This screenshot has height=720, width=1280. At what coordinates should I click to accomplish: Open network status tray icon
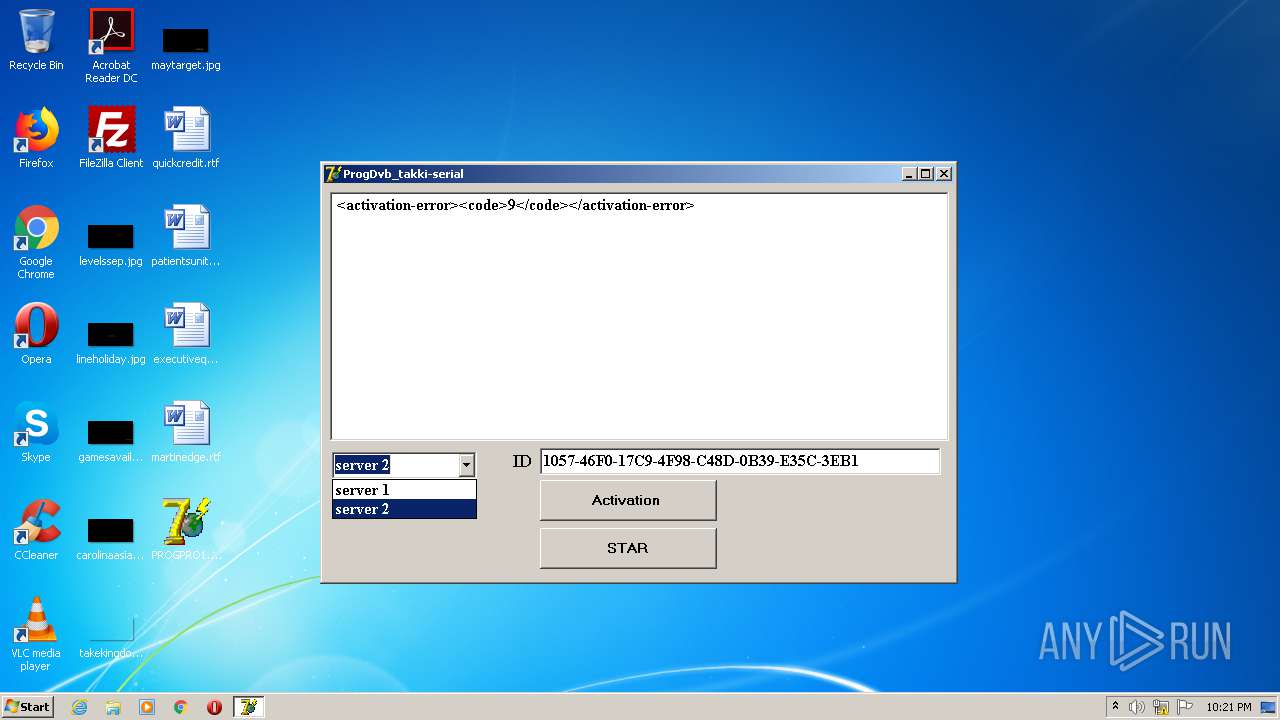(x=1161, y=707)
